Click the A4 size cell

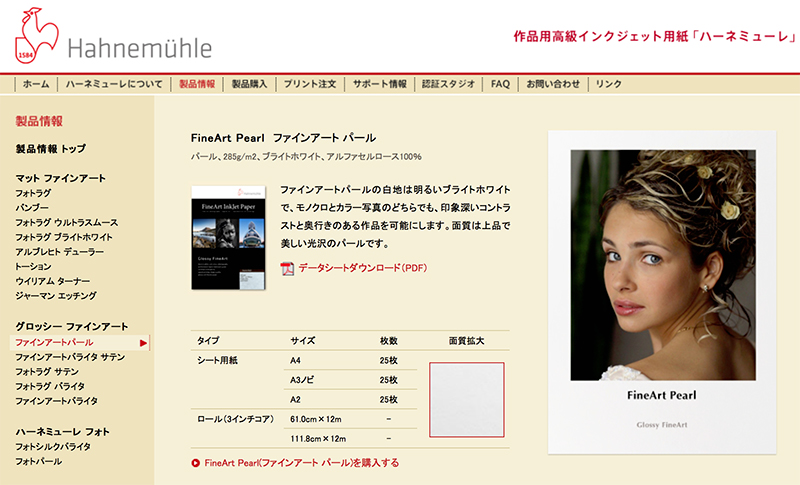click(x=295, y=361)
